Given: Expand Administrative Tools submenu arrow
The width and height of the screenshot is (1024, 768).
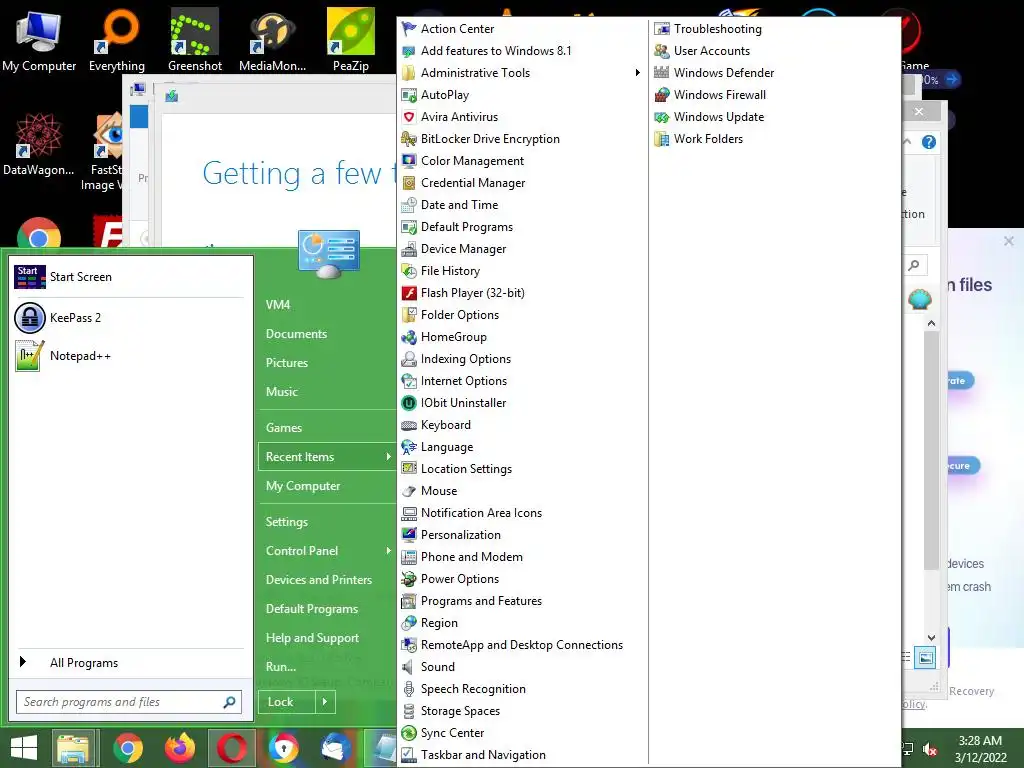Looking at the screenshot, I should coord(637,72).
